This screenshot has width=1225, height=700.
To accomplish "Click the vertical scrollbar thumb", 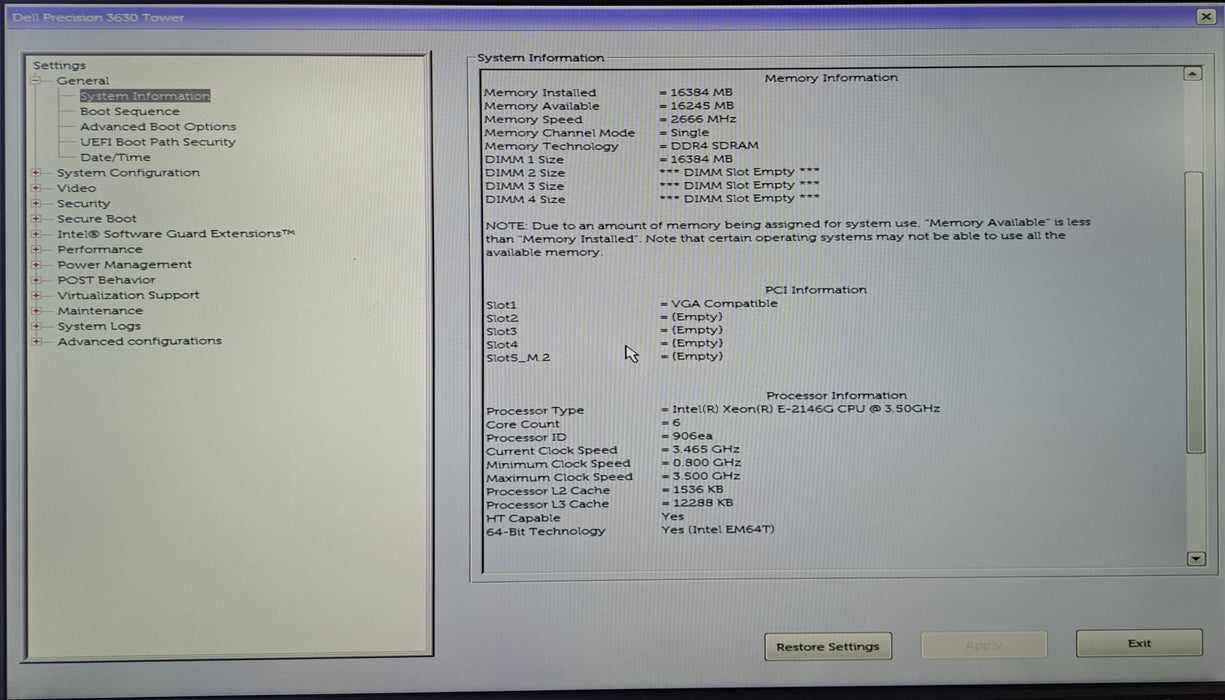I will click(x=1195, y=312).
